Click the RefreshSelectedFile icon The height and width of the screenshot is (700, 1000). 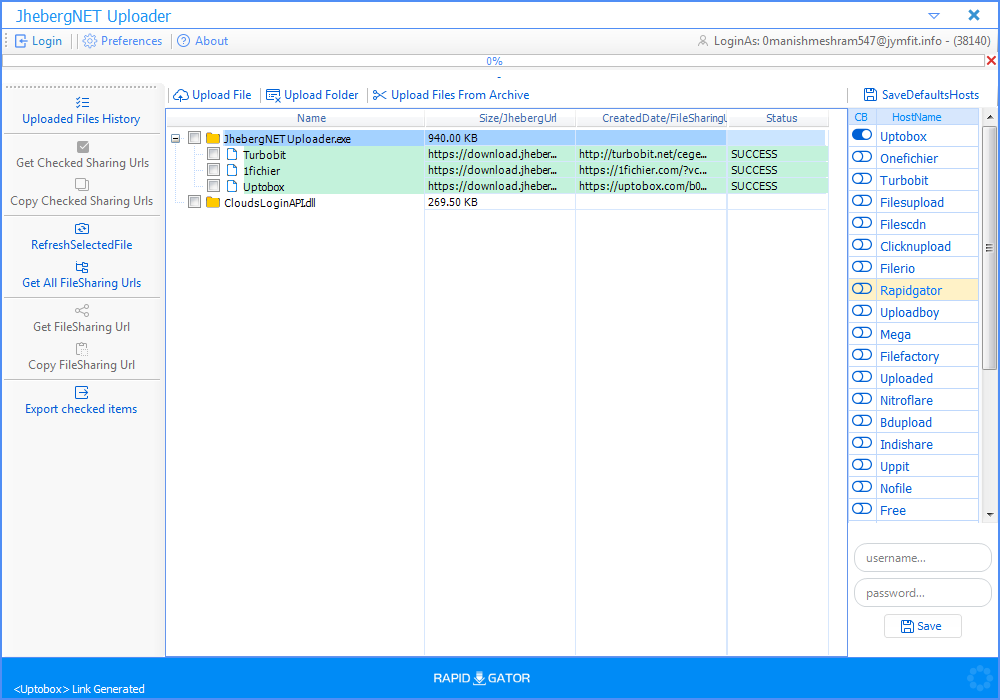coord(82,228)
